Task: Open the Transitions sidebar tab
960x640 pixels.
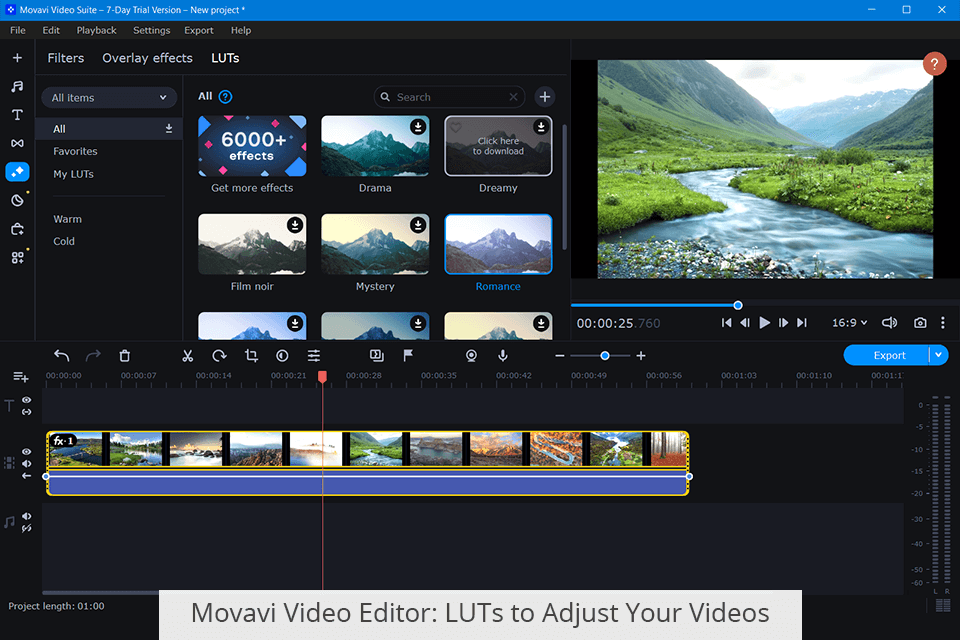Action: pos(17,143)
